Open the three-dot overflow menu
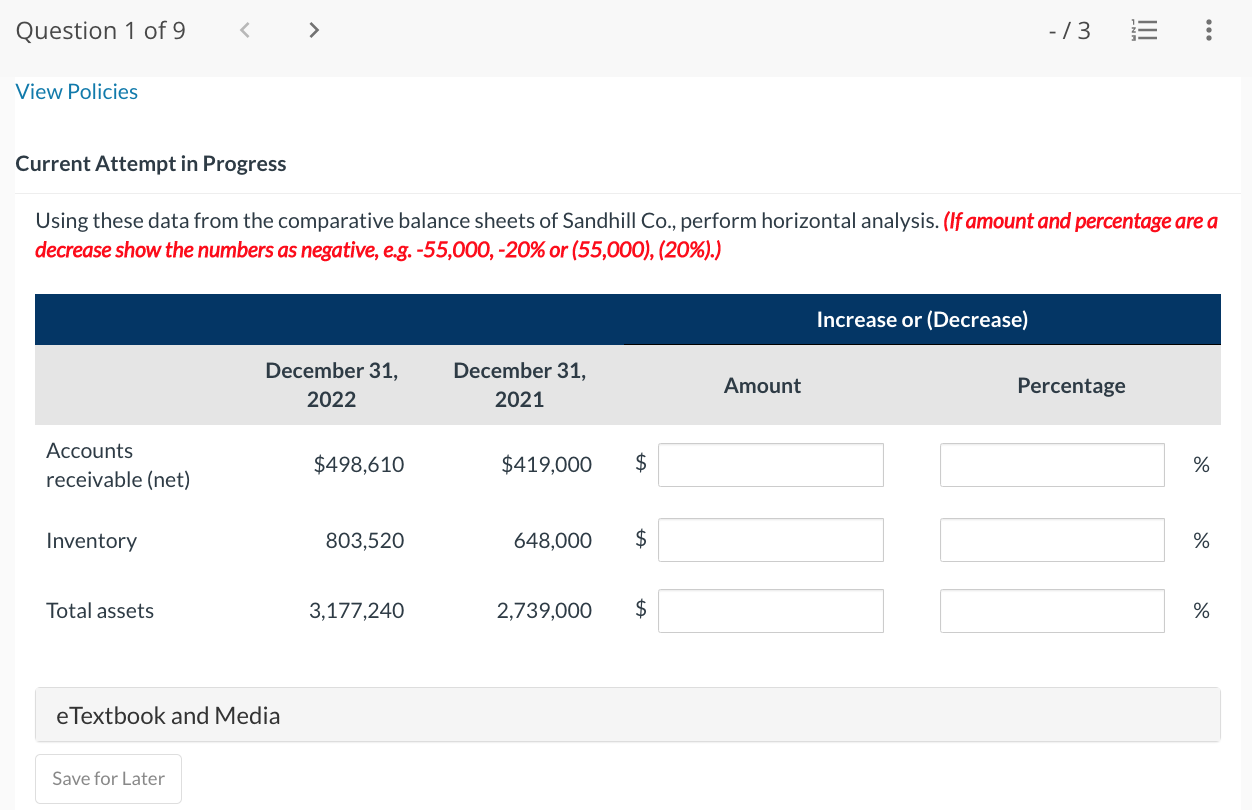 pyautogui.click(x=1208, y=30)
